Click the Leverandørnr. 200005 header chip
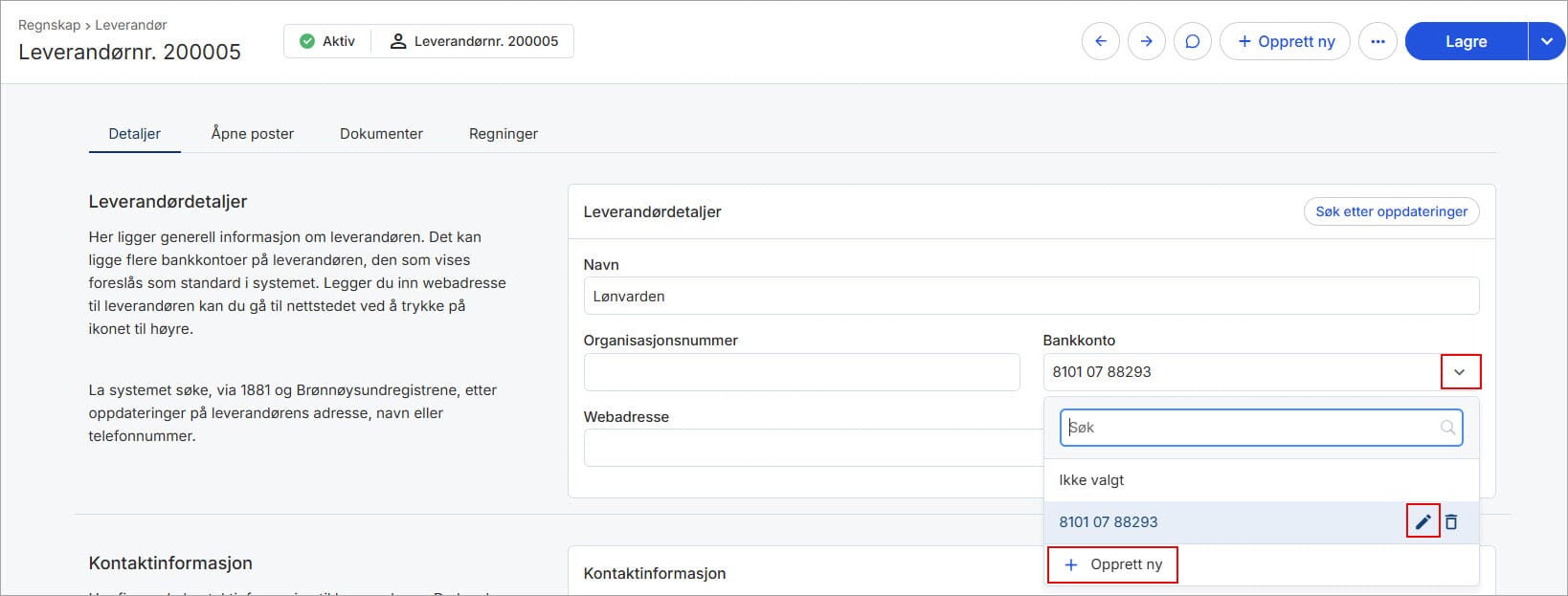Screen dimensions: 1568x596 473,41
